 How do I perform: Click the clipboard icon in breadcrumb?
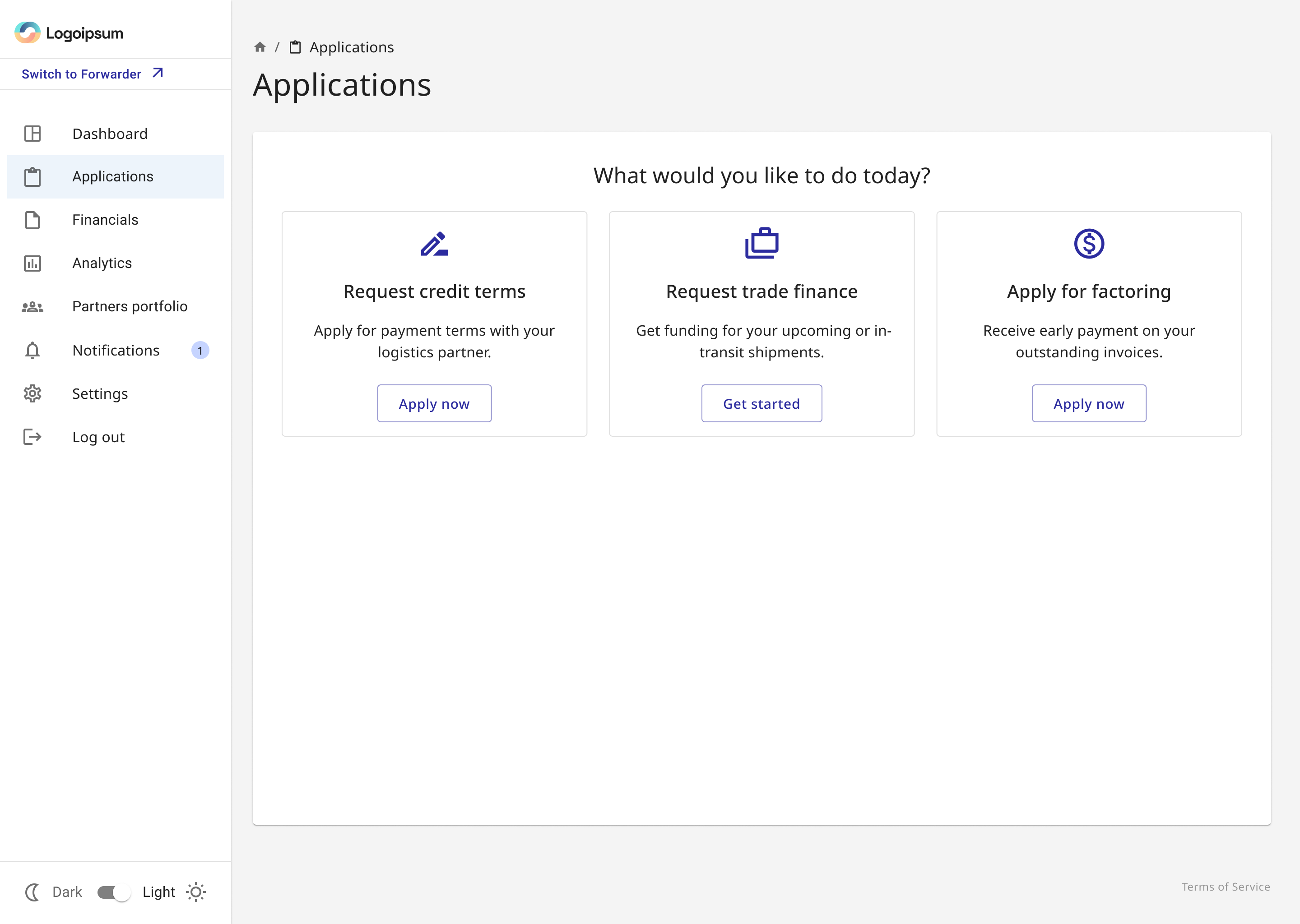click(295, 46)
